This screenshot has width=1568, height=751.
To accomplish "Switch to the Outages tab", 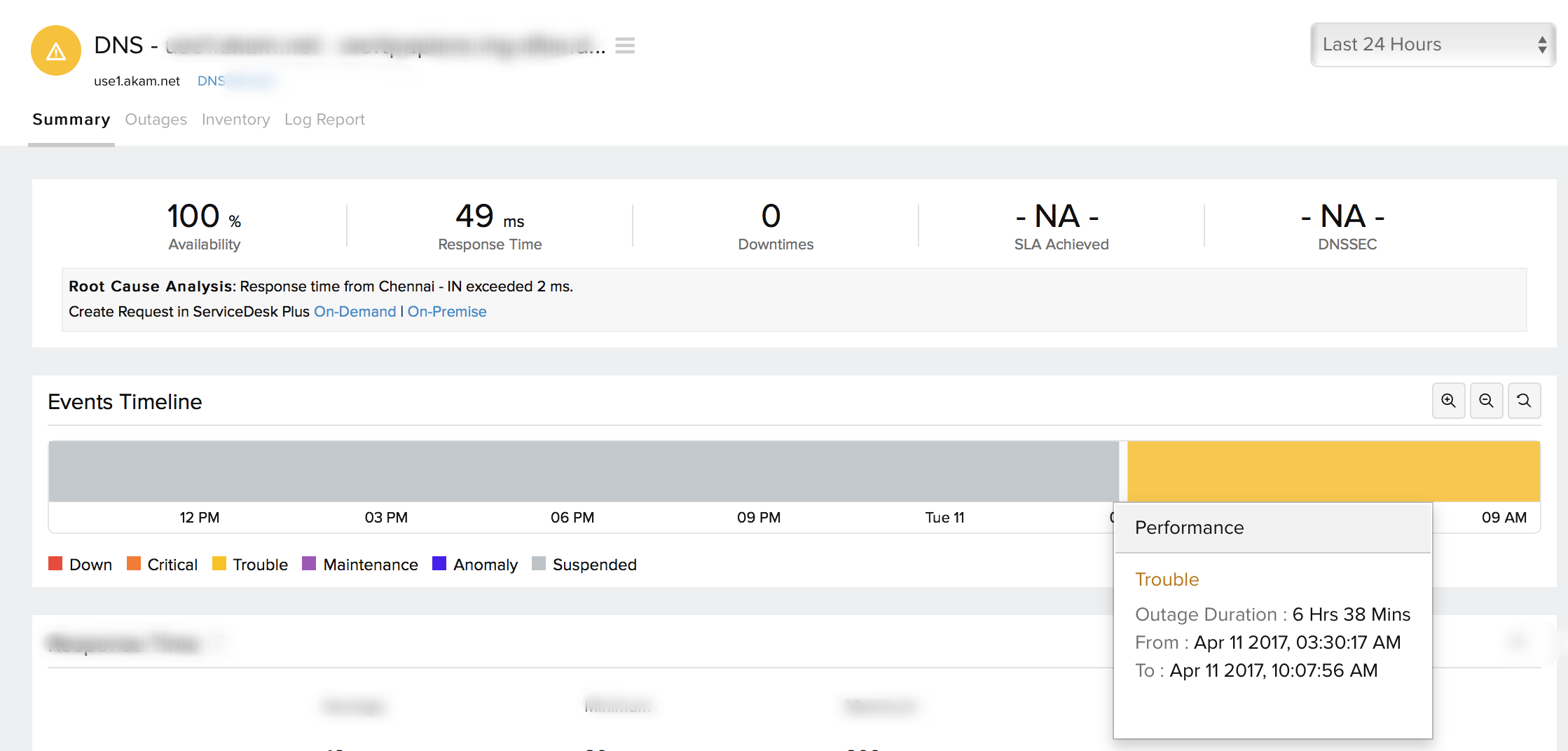I will [x=156, y=120].
